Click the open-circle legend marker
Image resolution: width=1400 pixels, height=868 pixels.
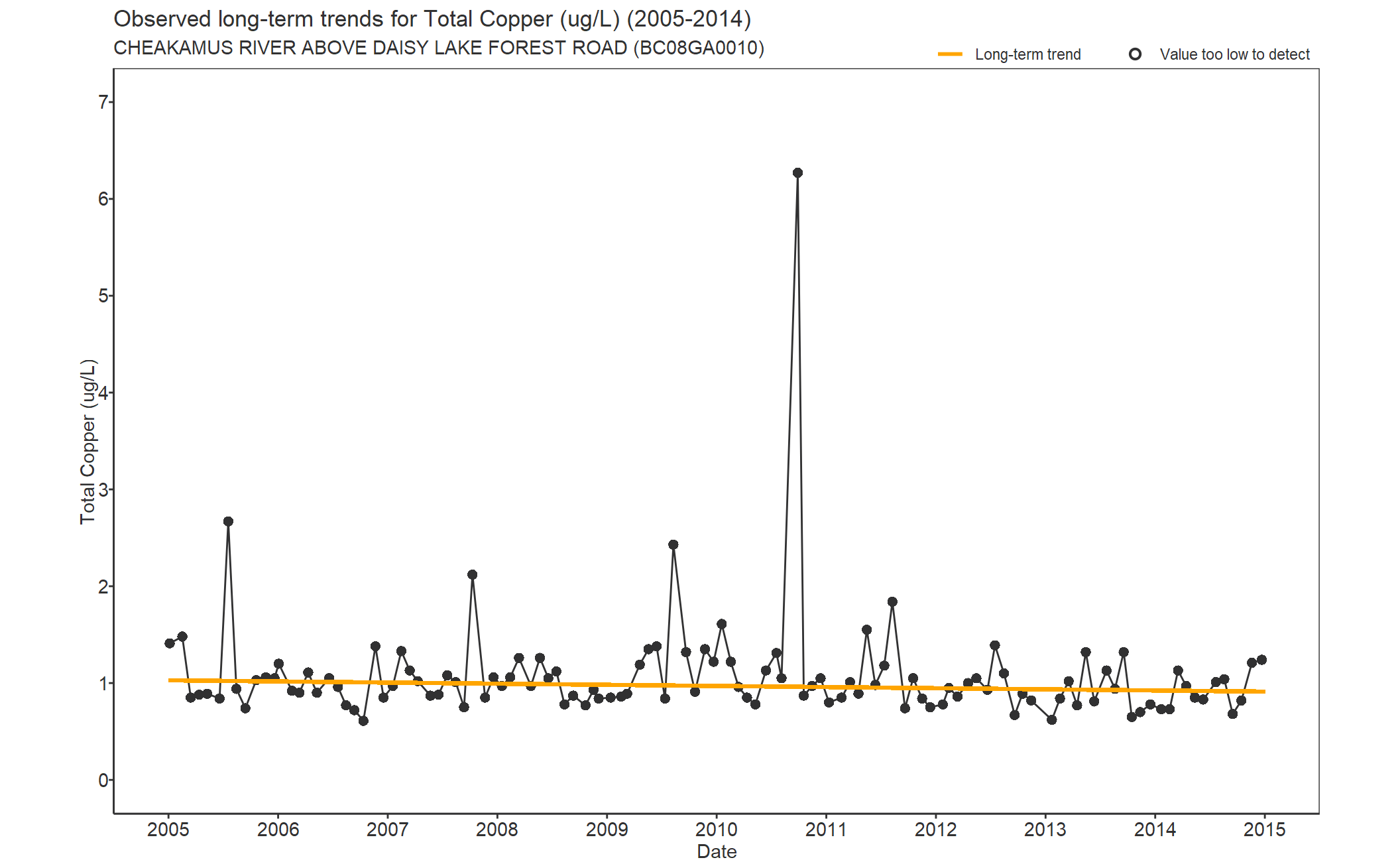pos(1135,54)
